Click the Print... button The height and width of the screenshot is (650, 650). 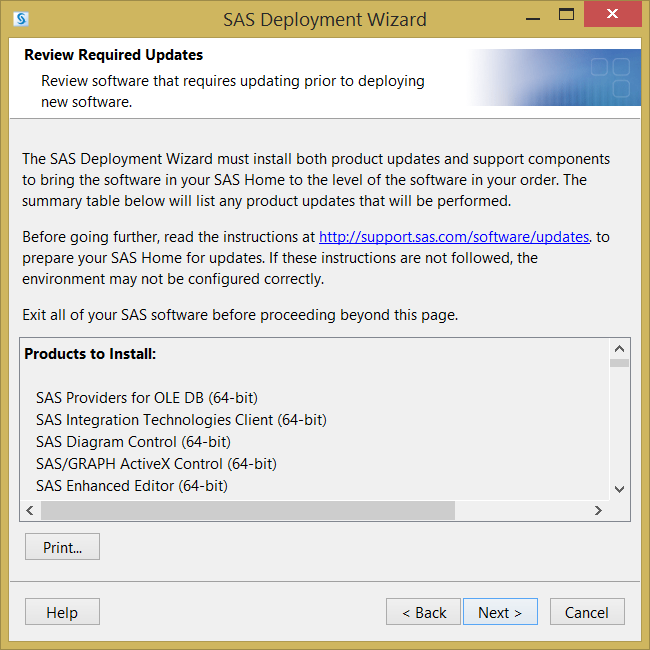coord(62,547)
